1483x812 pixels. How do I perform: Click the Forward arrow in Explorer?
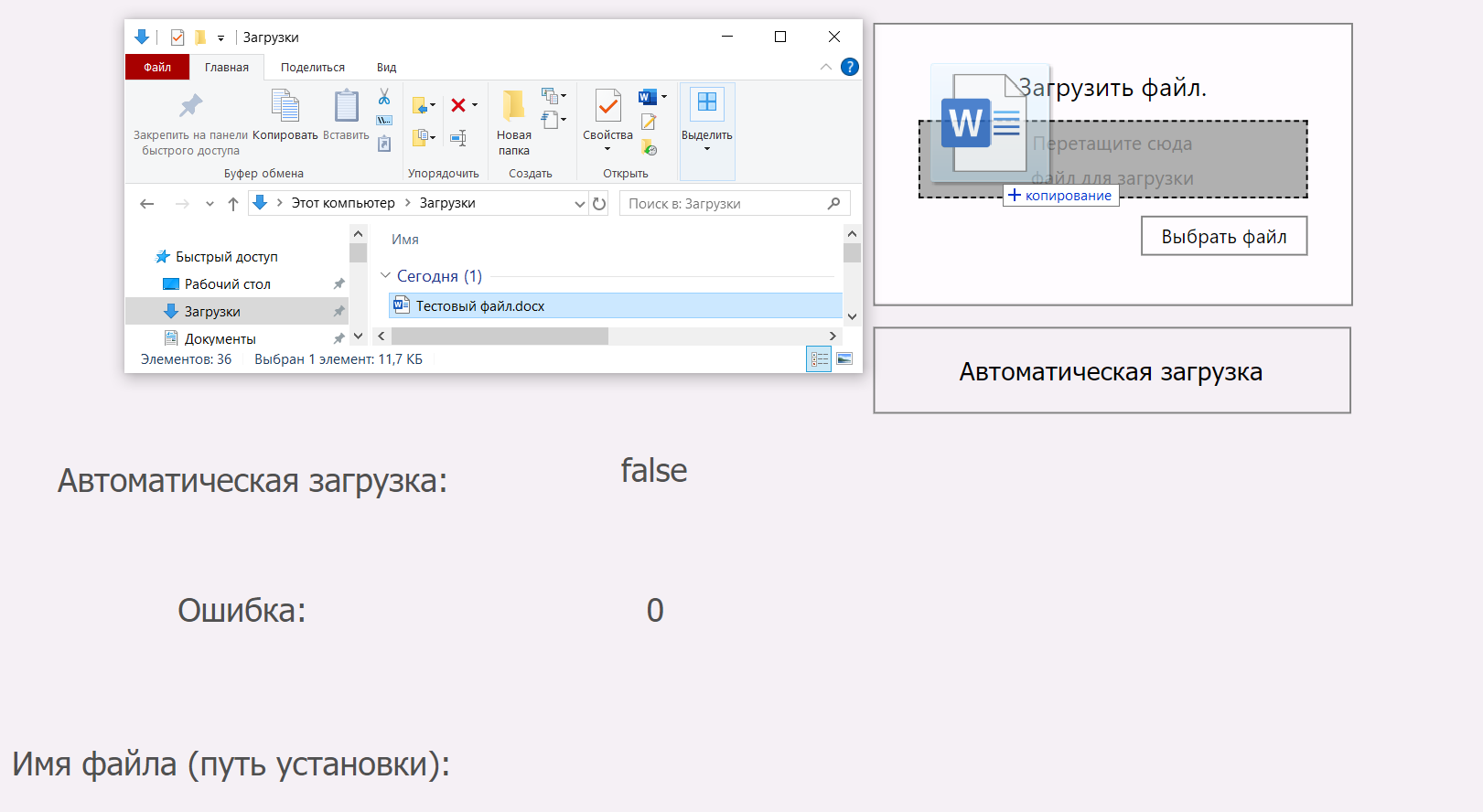pos(182,204)
